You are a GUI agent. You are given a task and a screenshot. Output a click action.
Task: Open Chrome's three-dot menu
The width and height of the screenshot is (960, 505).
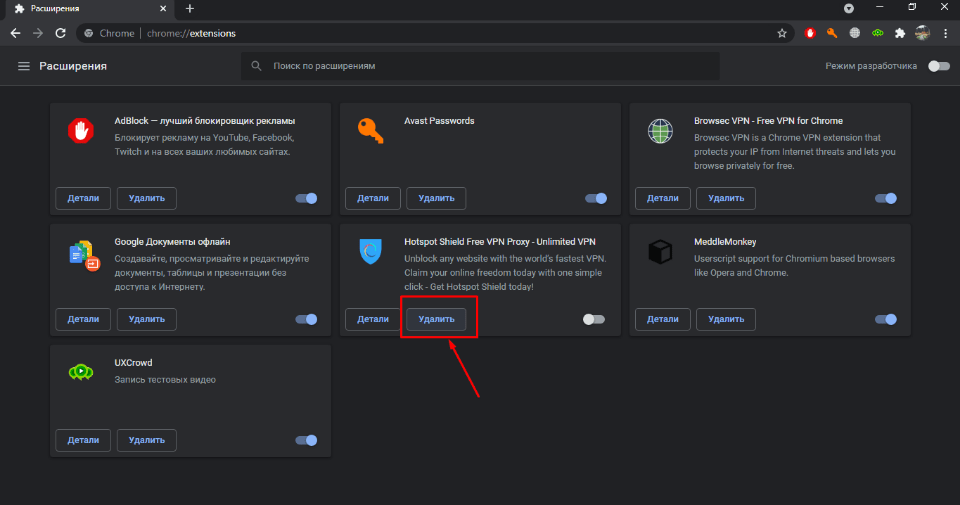(x=946, y=33)
